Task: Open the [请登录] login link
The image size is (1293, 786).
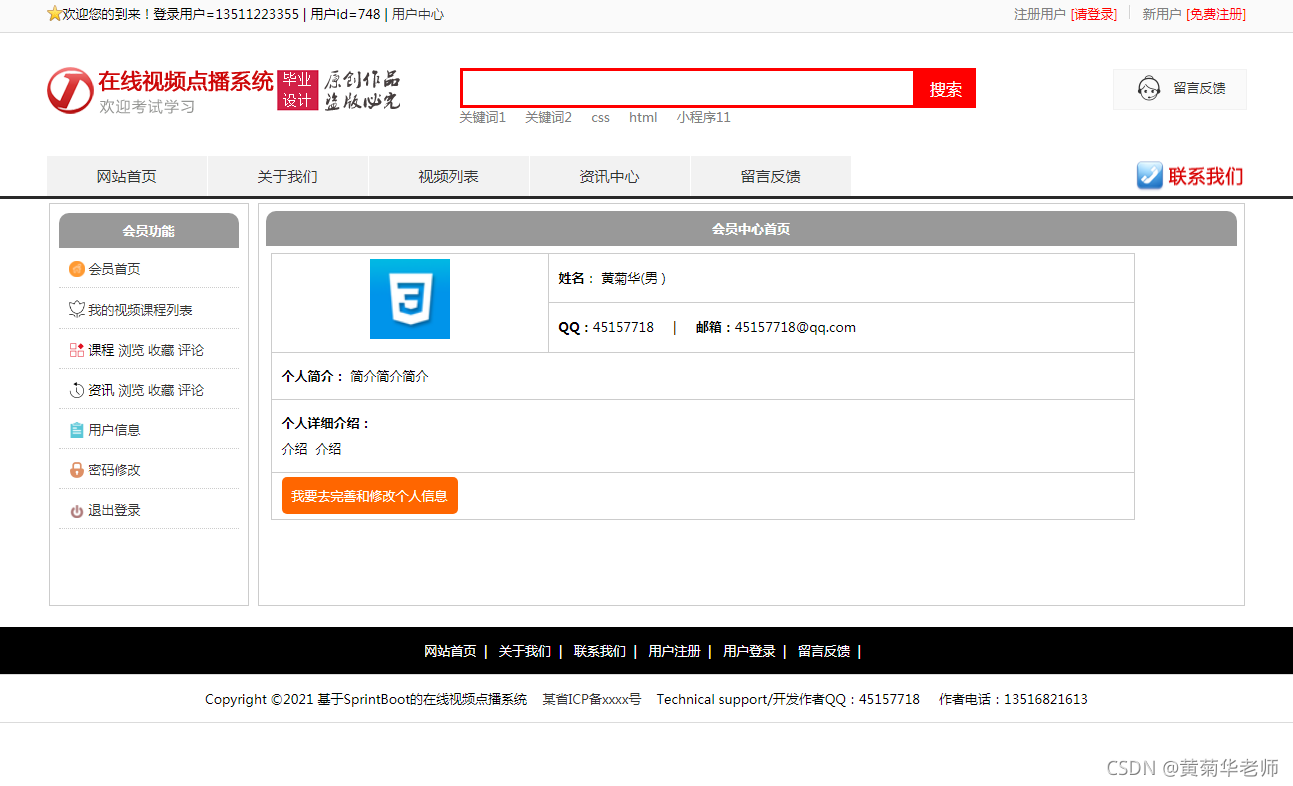Action: pyautogui.click(x=1094, y=15)
